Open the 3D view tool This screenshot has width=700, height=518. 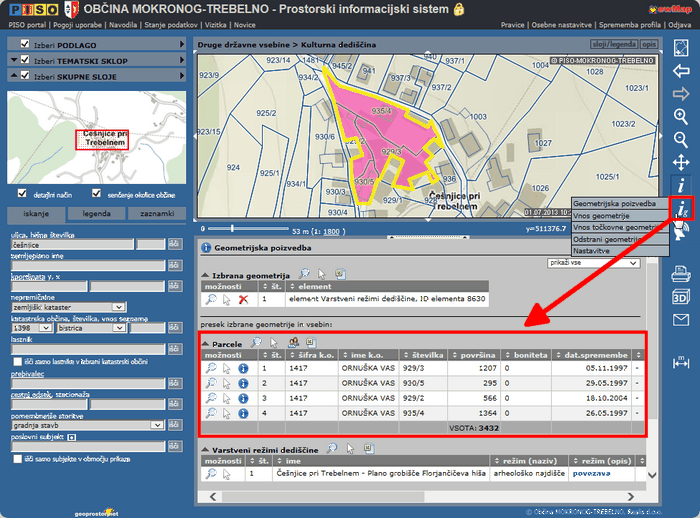681,296
